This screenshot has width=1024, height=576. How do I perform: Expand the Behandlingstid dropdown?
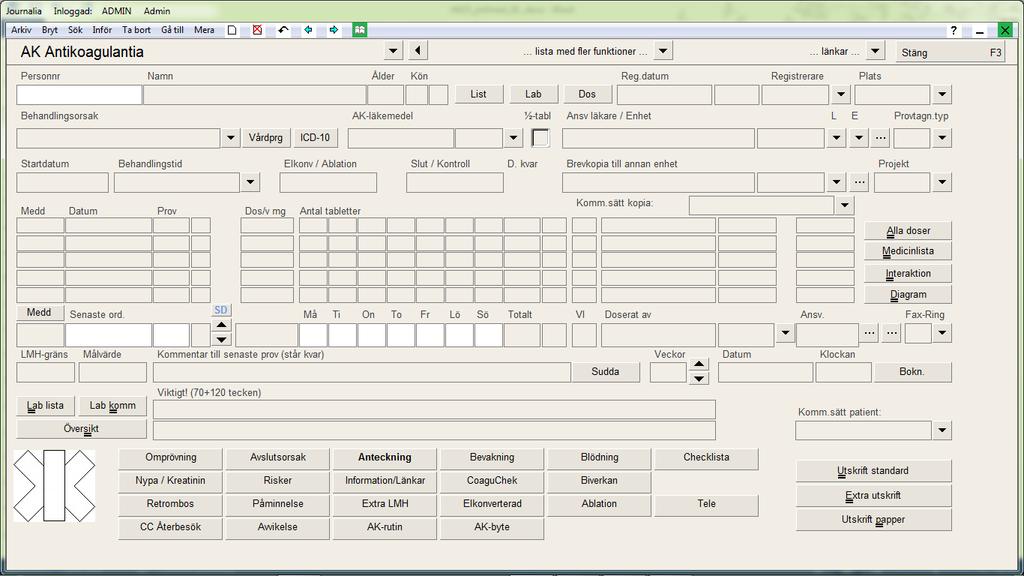[x=250, y=182]
